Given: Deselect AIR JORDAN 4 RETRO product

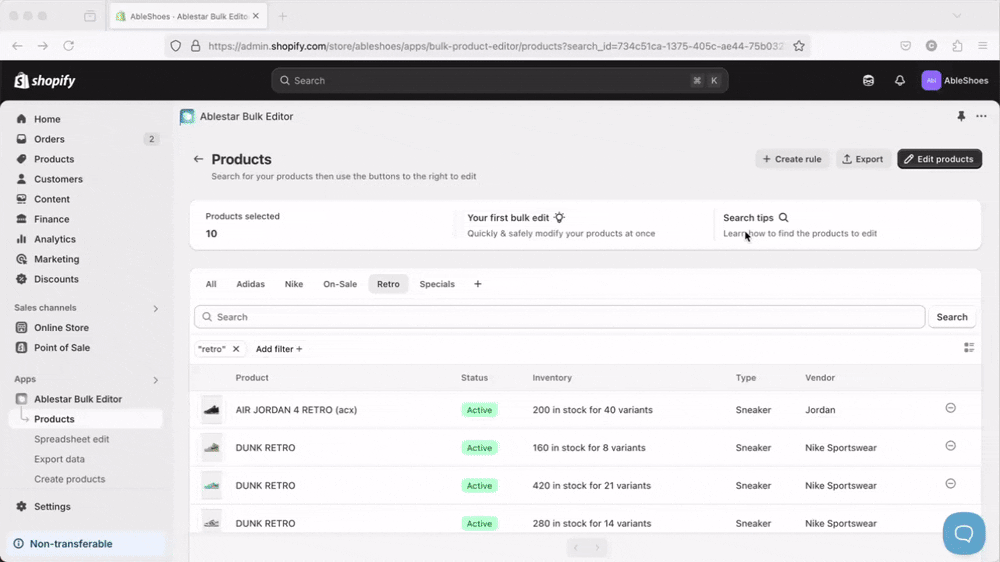Looking at the screenshot, I should coord(950,408).
